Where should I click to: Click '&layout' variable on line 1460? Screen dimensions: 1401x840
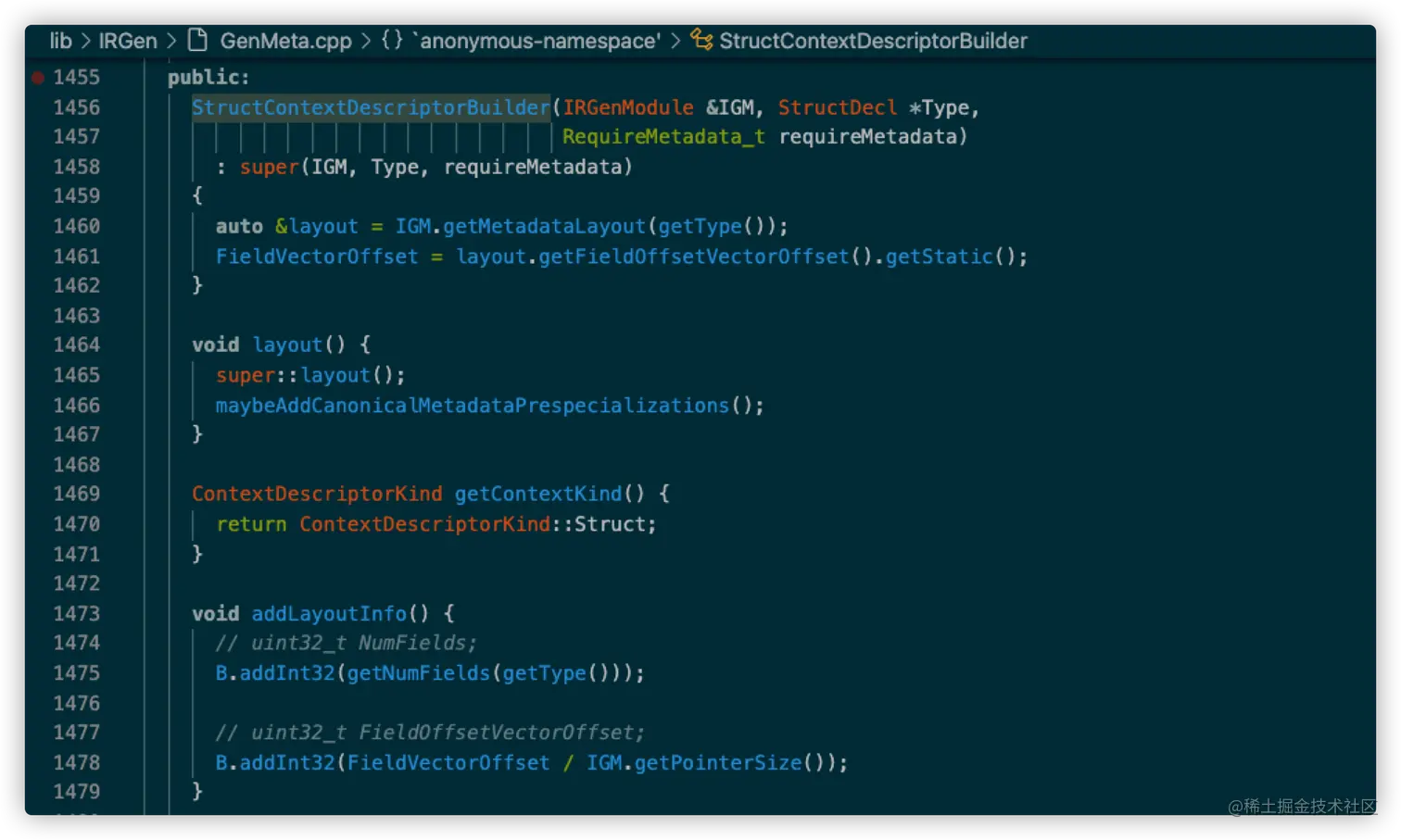316,226
